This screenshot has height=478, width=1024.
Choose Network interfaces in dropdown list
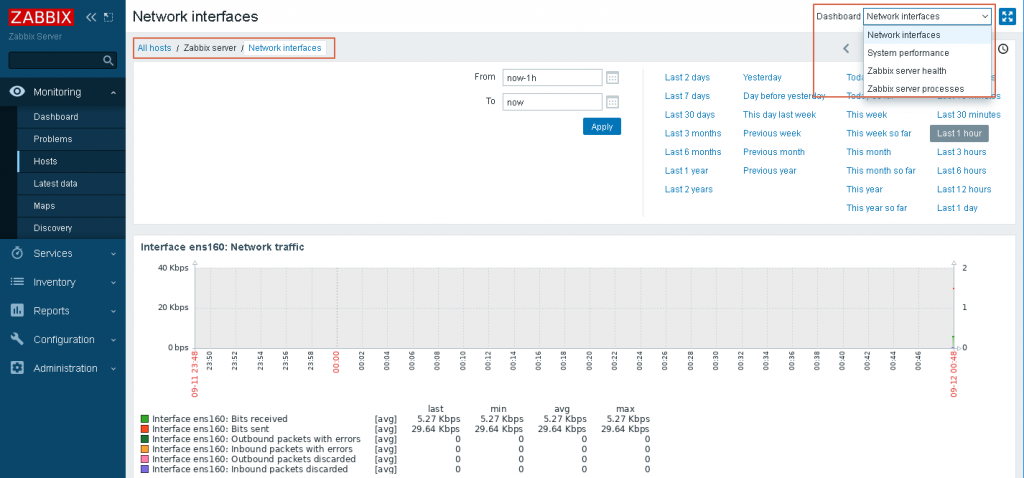(928, 35)
